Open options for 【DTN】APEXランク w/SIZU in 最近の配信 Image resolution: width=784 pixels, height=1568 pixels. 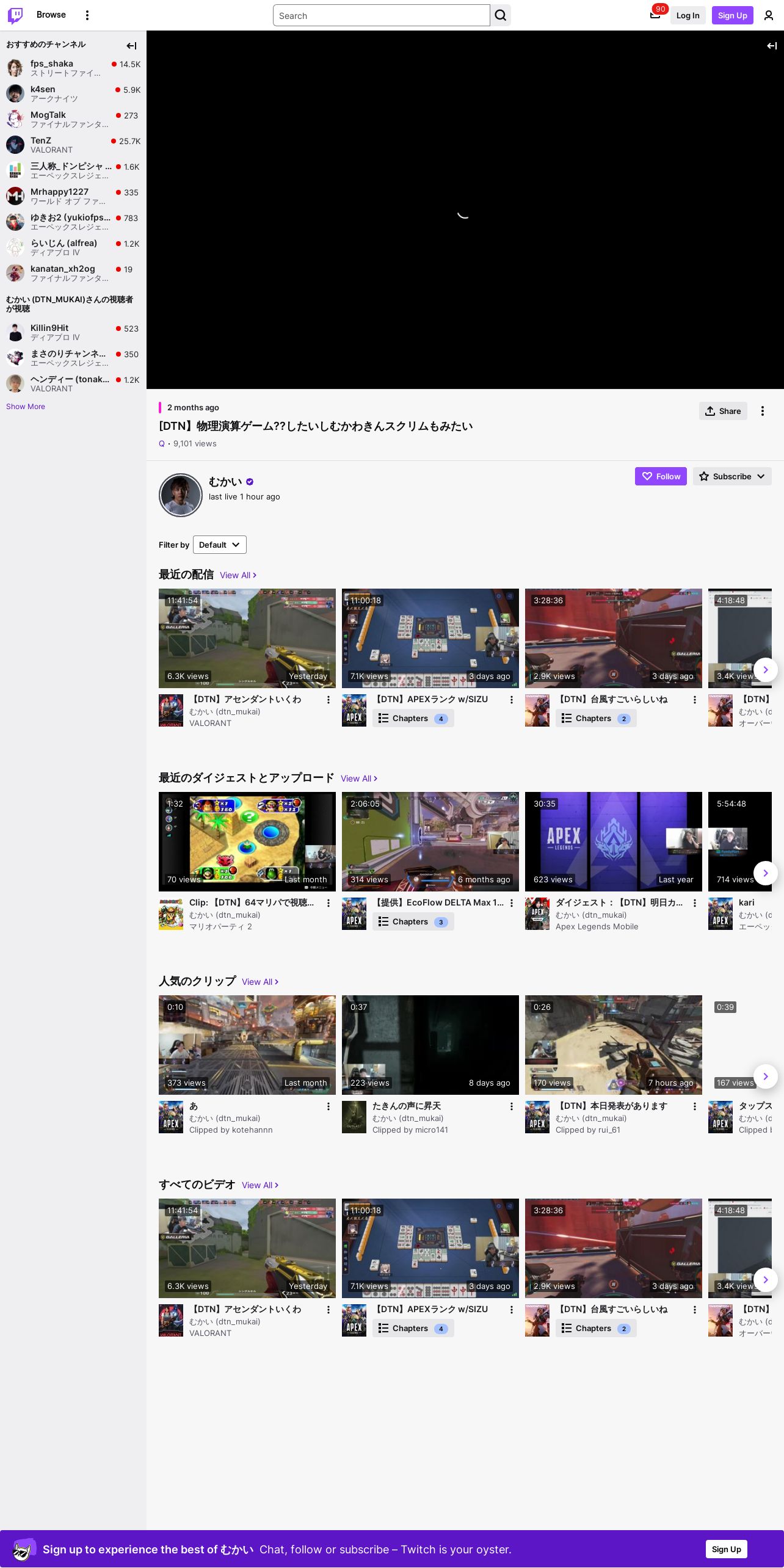[512, 700]
